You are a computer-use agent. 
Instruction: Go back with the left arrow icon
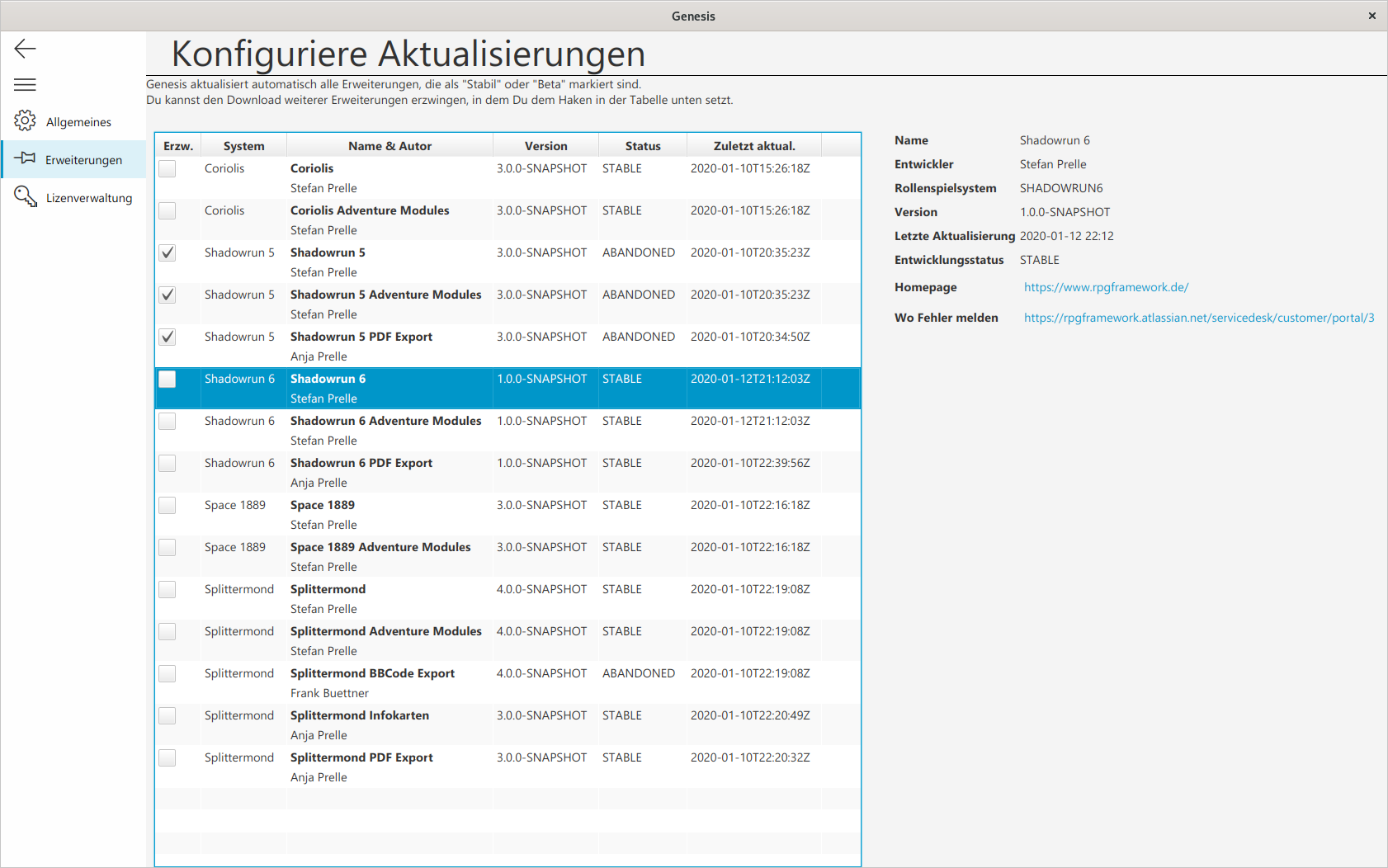(26, 49)
